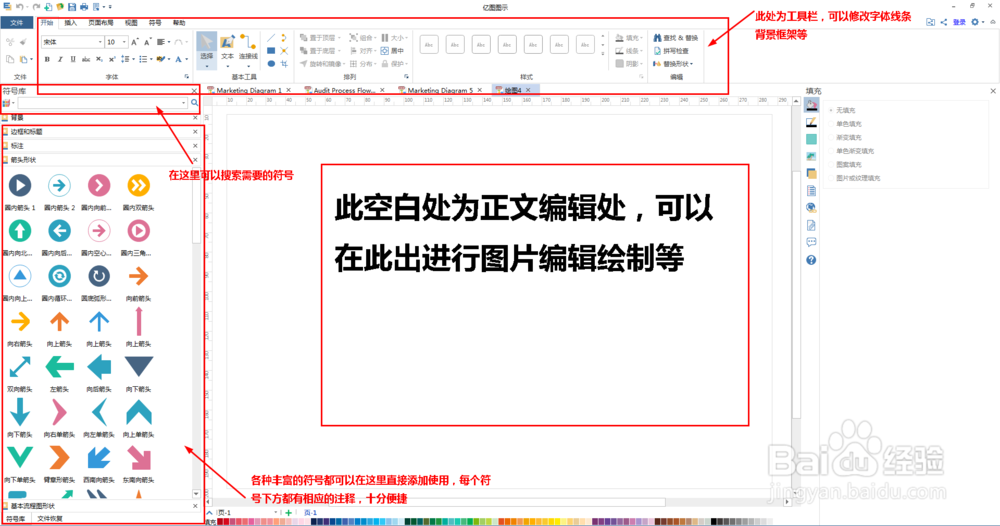Choose the teal theme color sidebar swatch
Screen dimensions: 1000x526
(x=811, y=139)
